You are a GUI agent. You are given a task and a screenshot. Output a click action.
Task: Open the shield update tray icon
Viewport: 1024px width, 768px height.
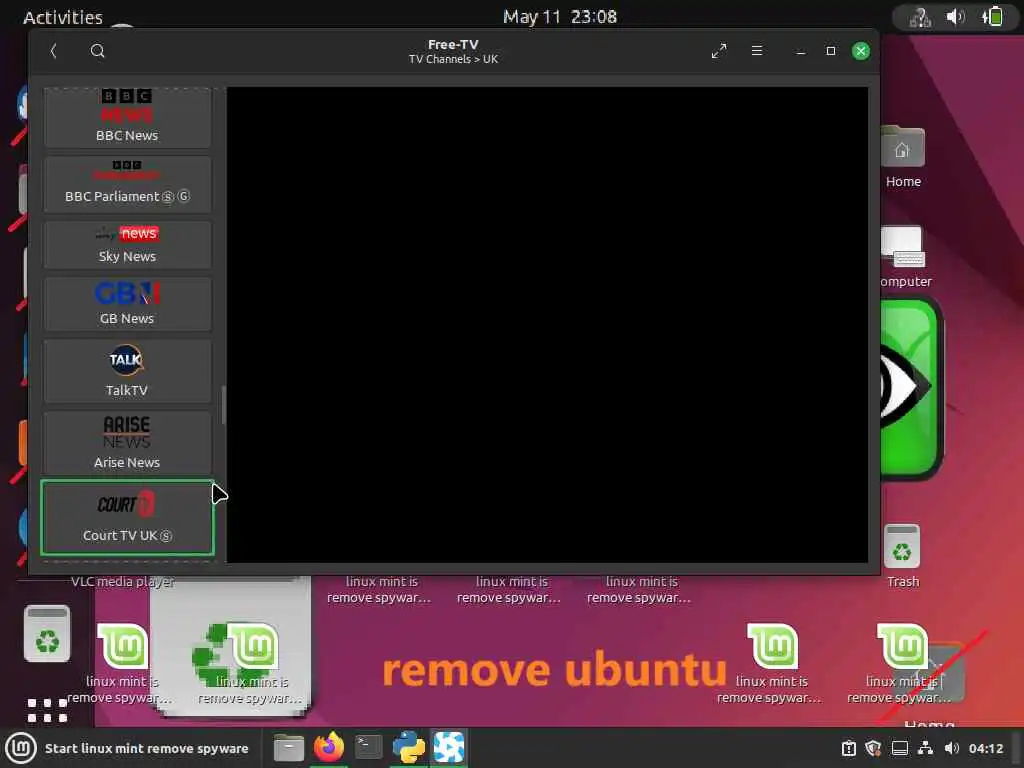pyautogui.click(x=873, y=748)
